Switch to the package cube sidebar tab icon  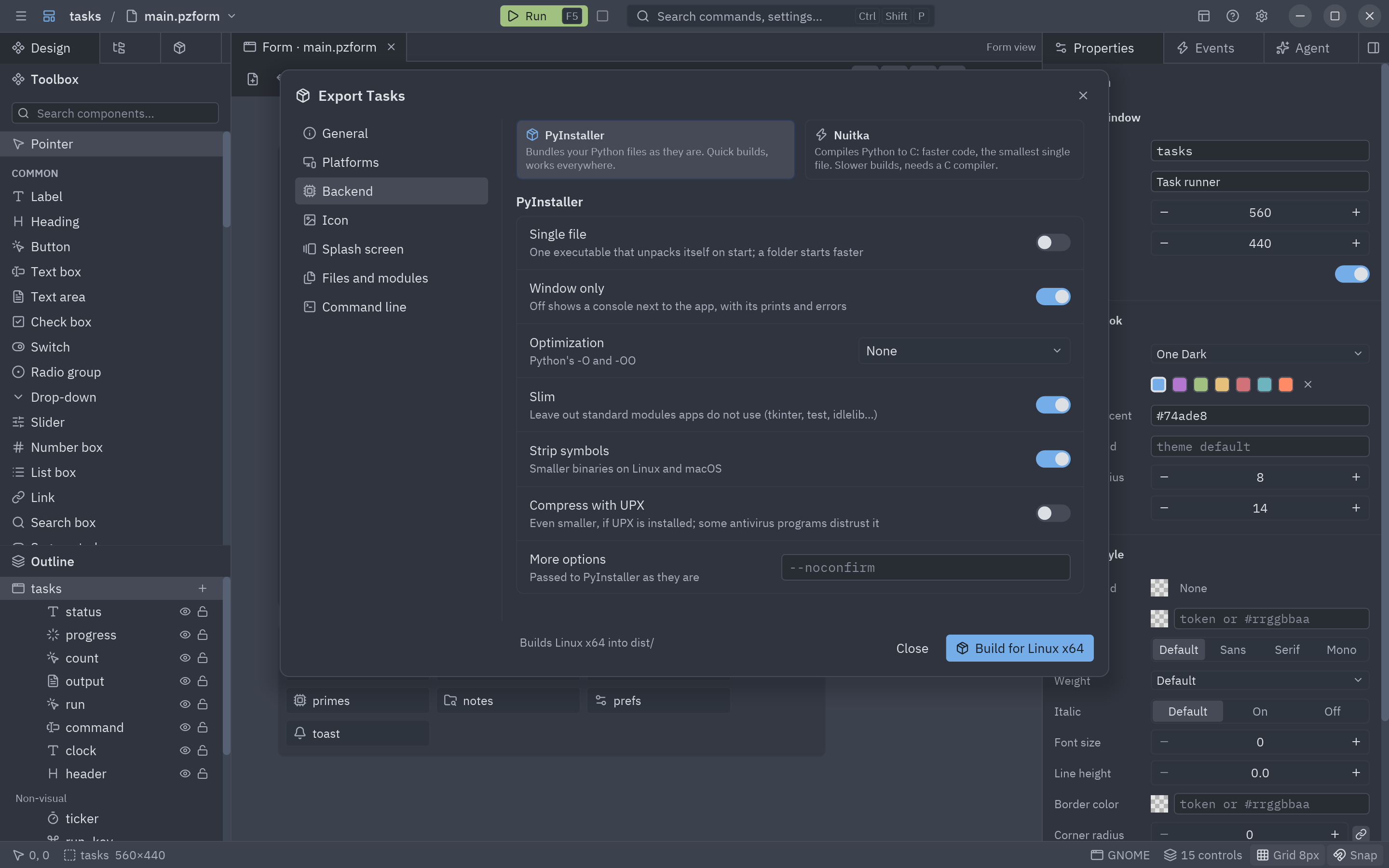tap(179, 48)
